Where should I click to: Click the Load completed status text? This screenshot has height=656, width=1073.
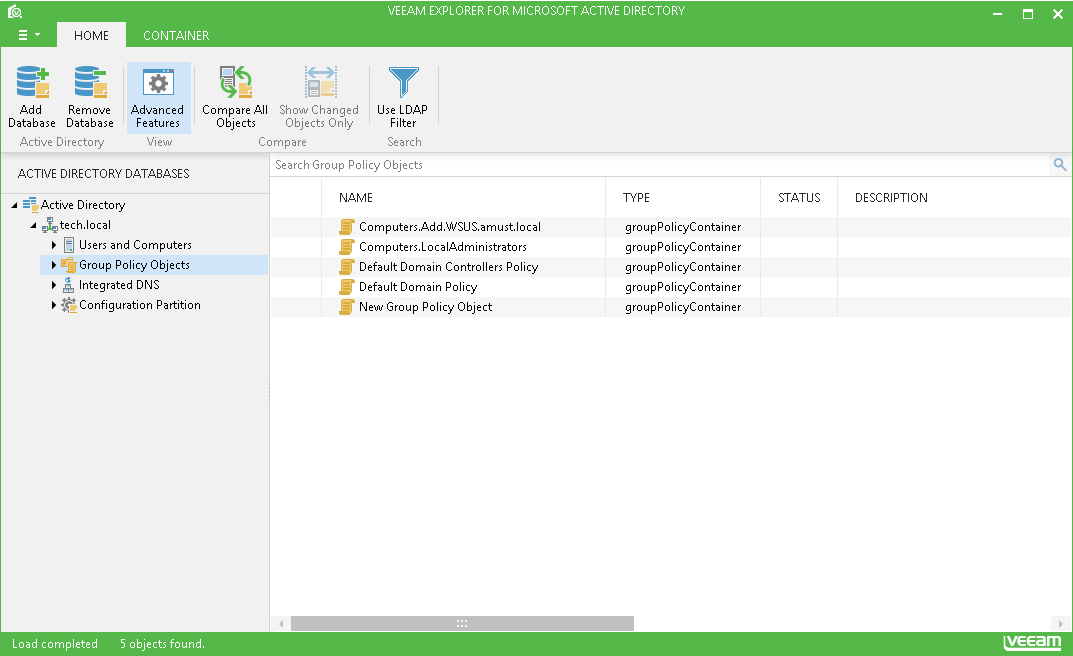[x=55, y=644]
